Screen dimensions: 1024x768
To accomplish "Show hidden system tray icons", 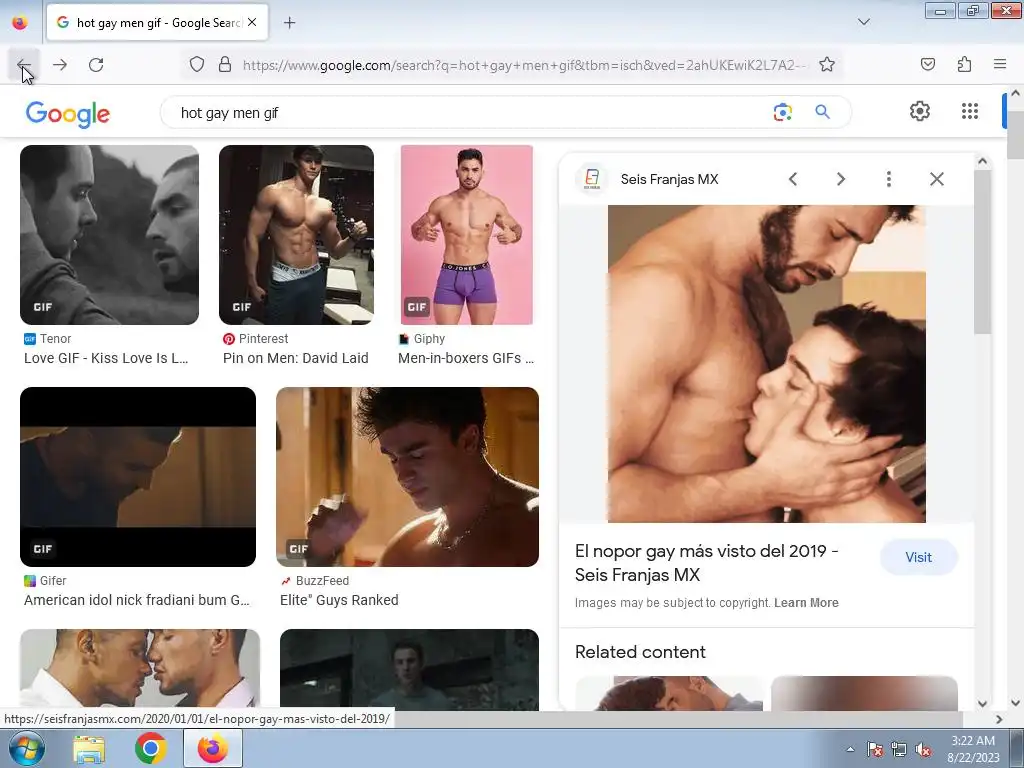I will point(850,749).
